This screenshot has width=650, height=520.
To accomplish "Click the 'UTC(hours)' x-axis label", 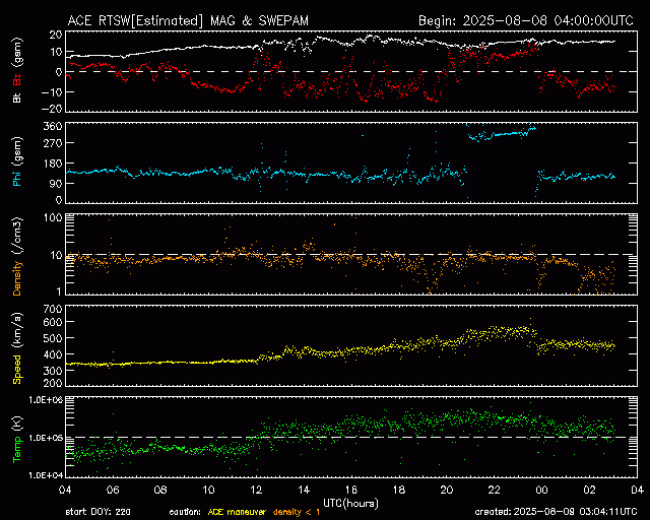I will coord(351,503).
